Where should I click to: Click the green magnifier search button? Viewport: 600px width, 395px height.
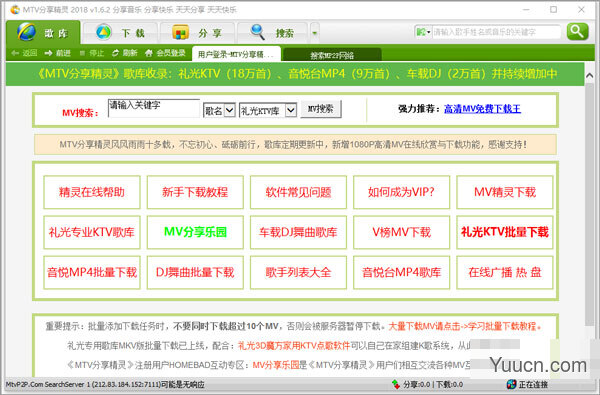(x=577, y=32)
